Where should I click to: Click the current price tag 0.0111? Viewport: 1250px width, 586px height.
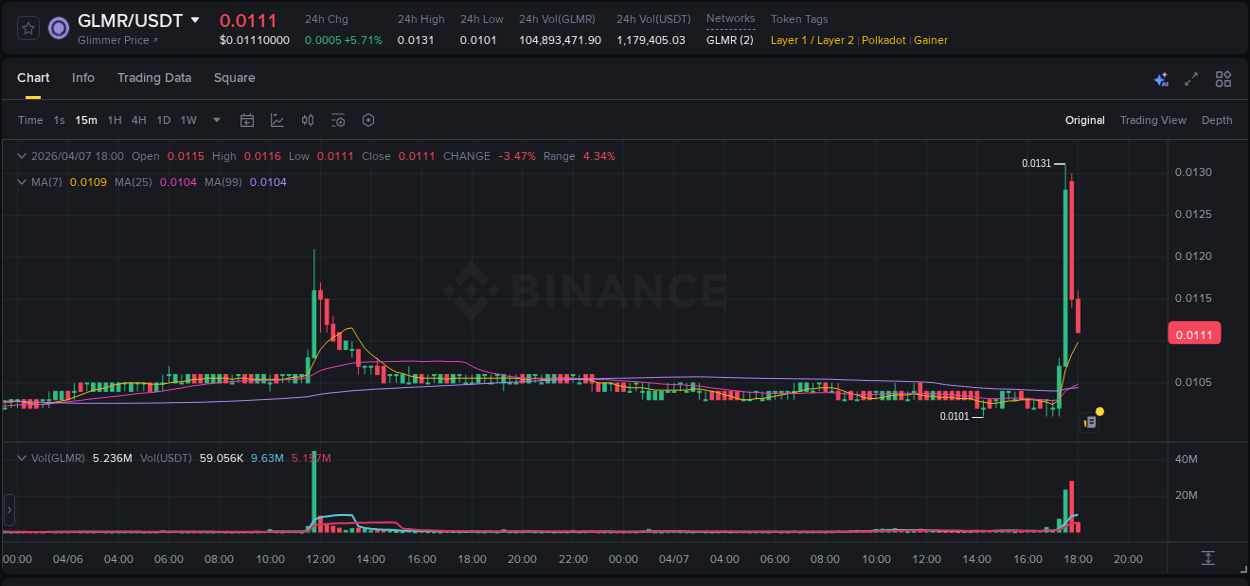click(1194, 333)
